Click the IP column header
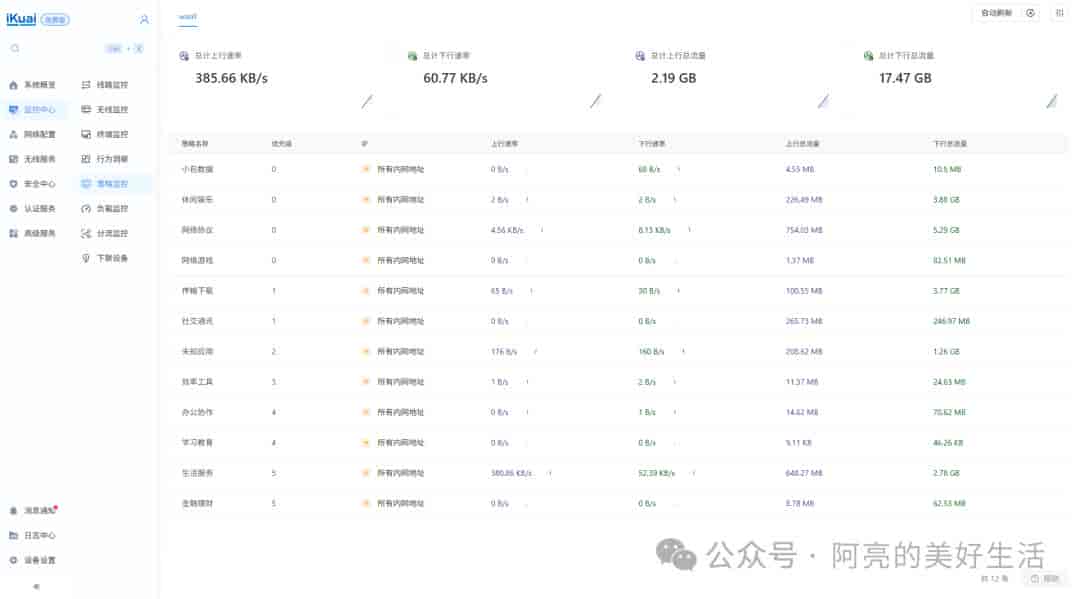The width and height of the screenshot is (1080, 599). [364, 144]
